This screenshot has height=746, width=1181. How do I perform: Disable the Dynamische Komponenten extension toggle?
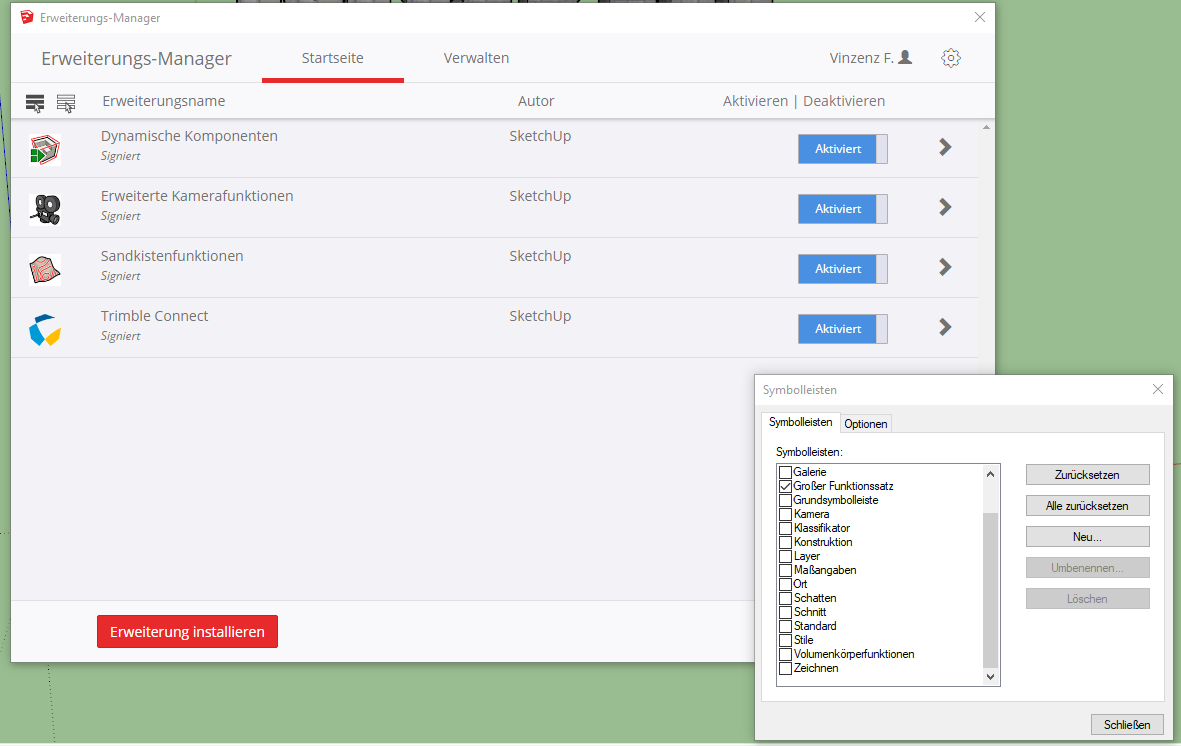pos(842,149)
